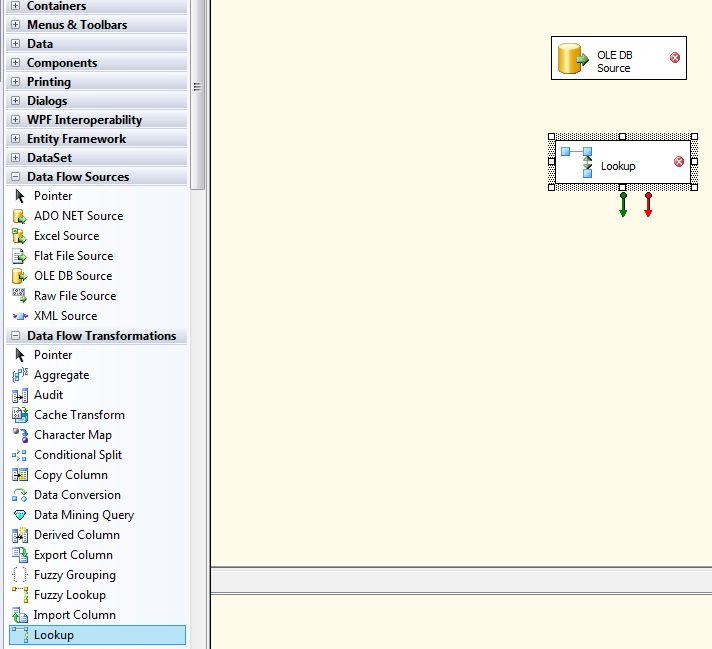Screen dimensions: 712x649
Task: Expand the Containers toolbox group
Action: coord(15,6)
